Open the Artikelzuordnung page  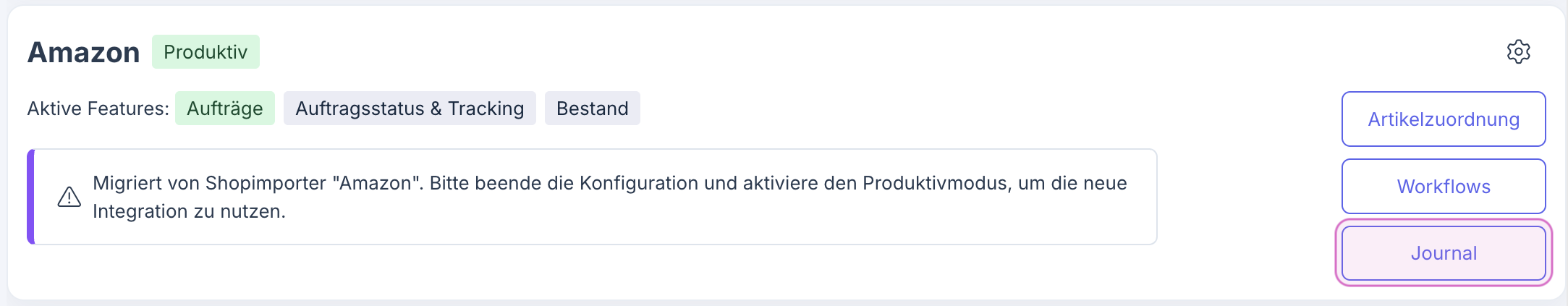tap(1443, 119)
